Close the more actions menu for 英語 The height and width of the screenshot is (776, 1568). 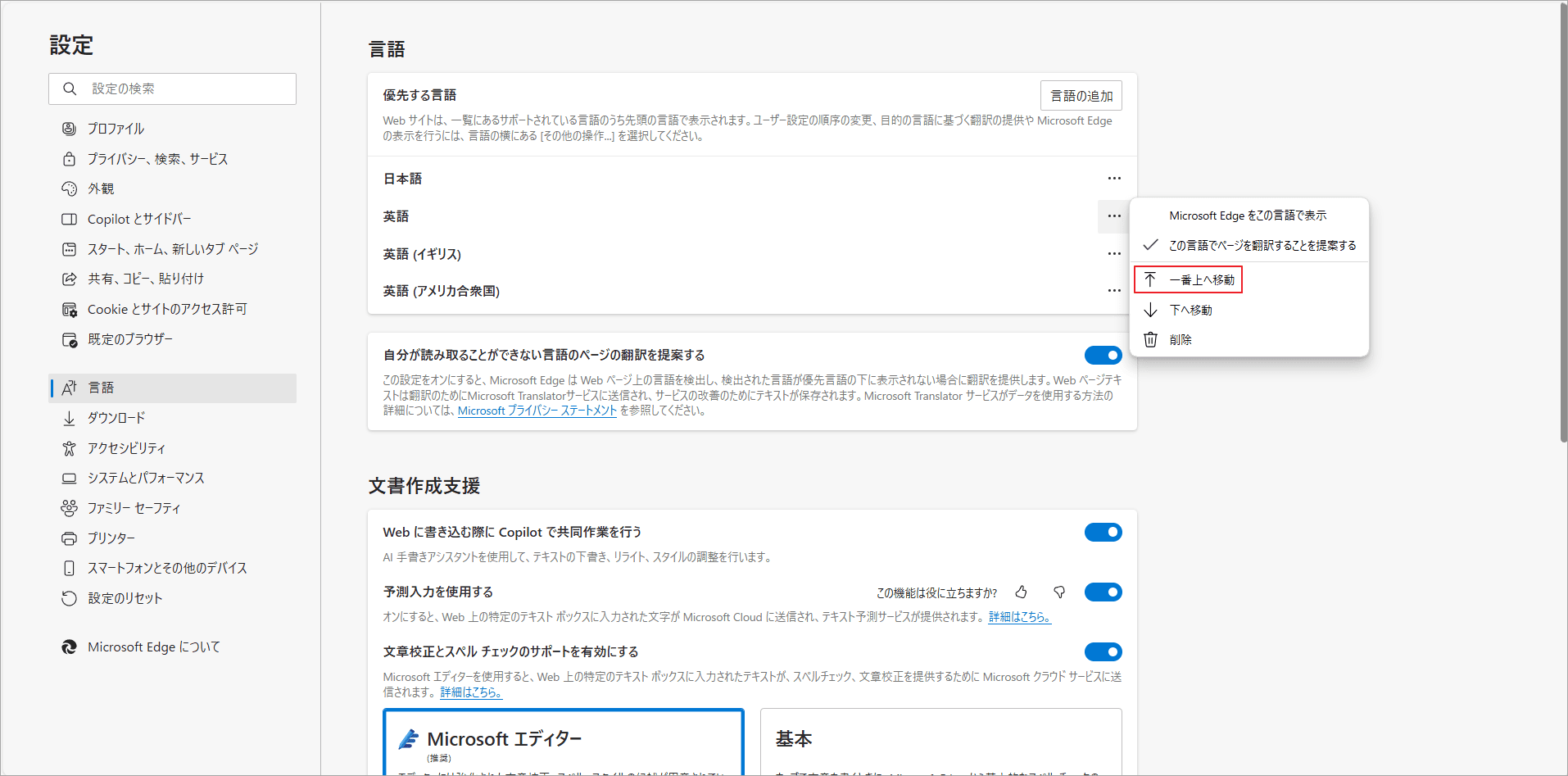tap(1114, 216)
